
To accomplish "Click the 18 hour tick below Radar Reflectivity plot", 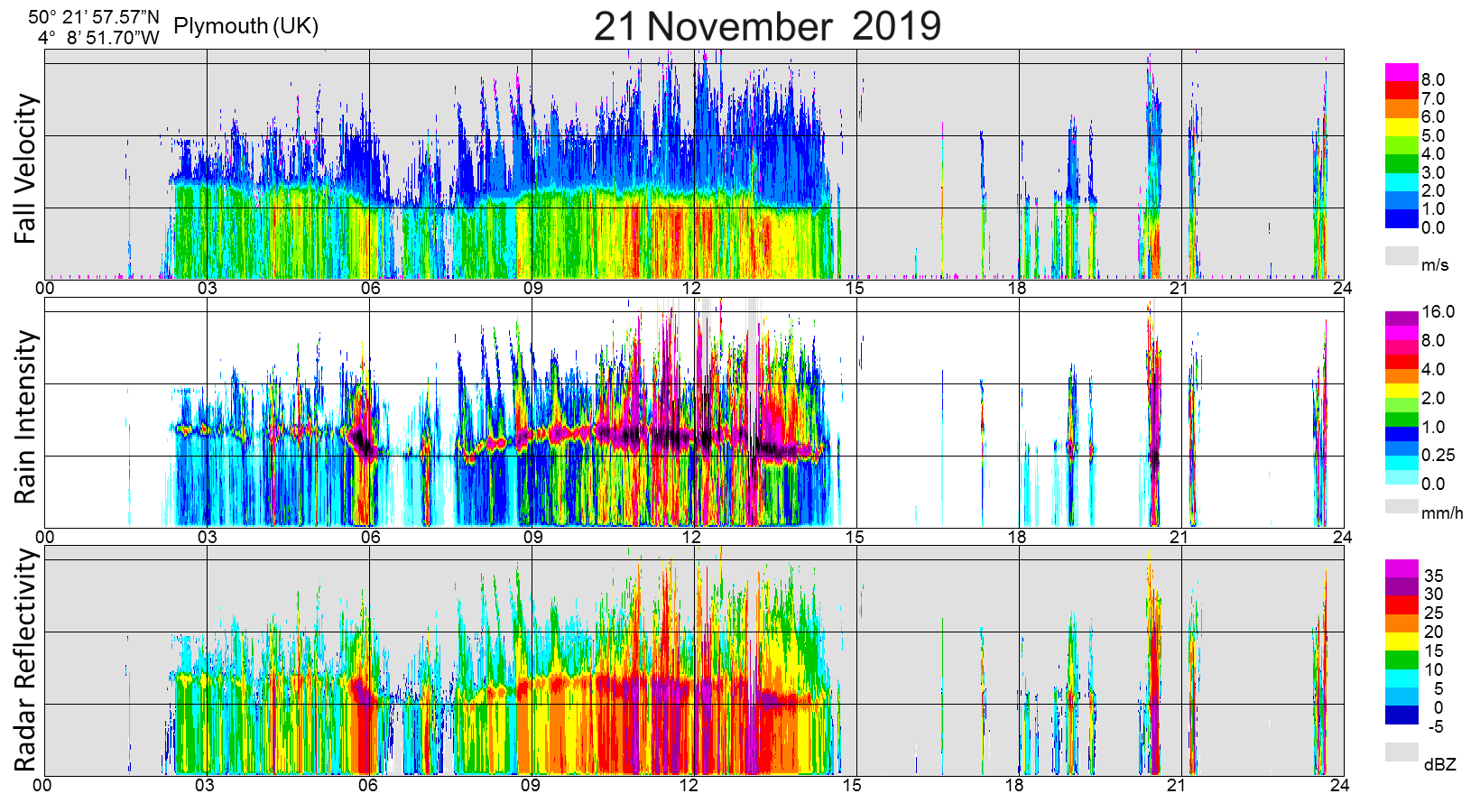I will (x=1014, y=785).
